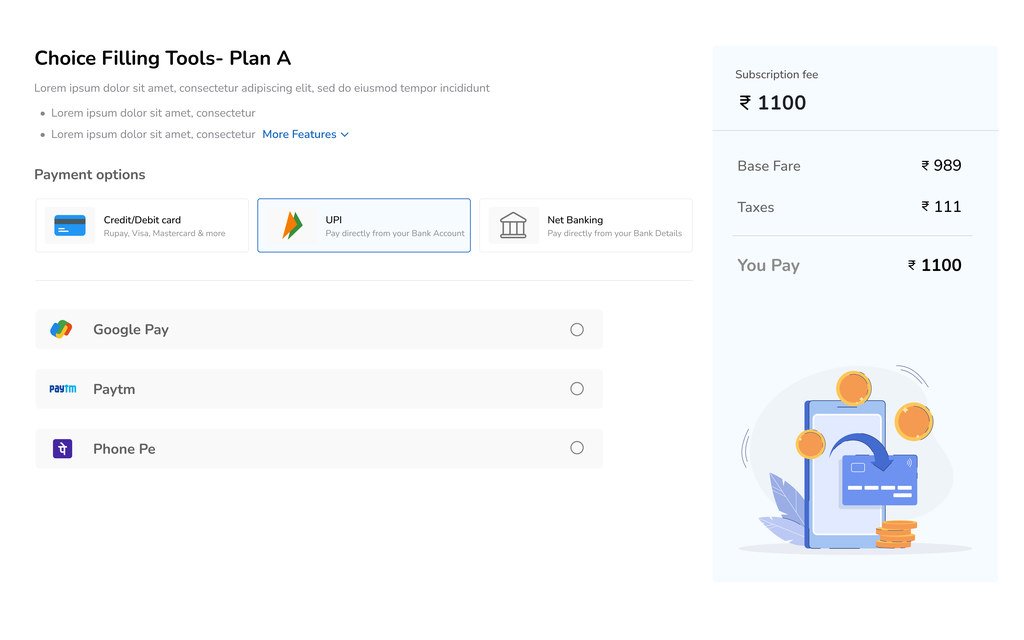This screenshot has width=1024, height=640.
Task: Click the ₹ 1100 subscription fee amount
Action: pyautogui.click(x=773, y=103)
